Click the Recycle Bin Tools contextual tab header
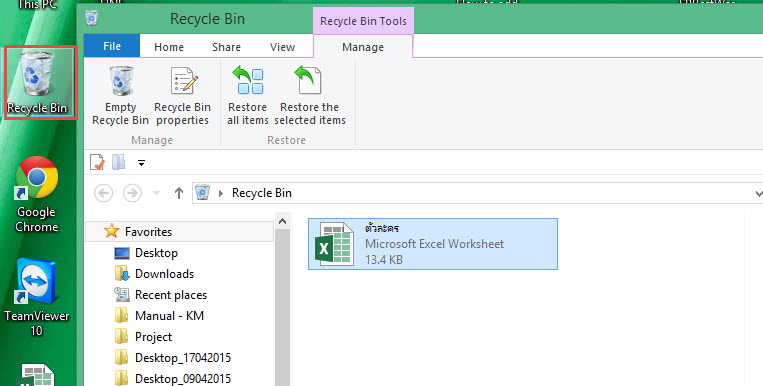 [x=363, y=21]
